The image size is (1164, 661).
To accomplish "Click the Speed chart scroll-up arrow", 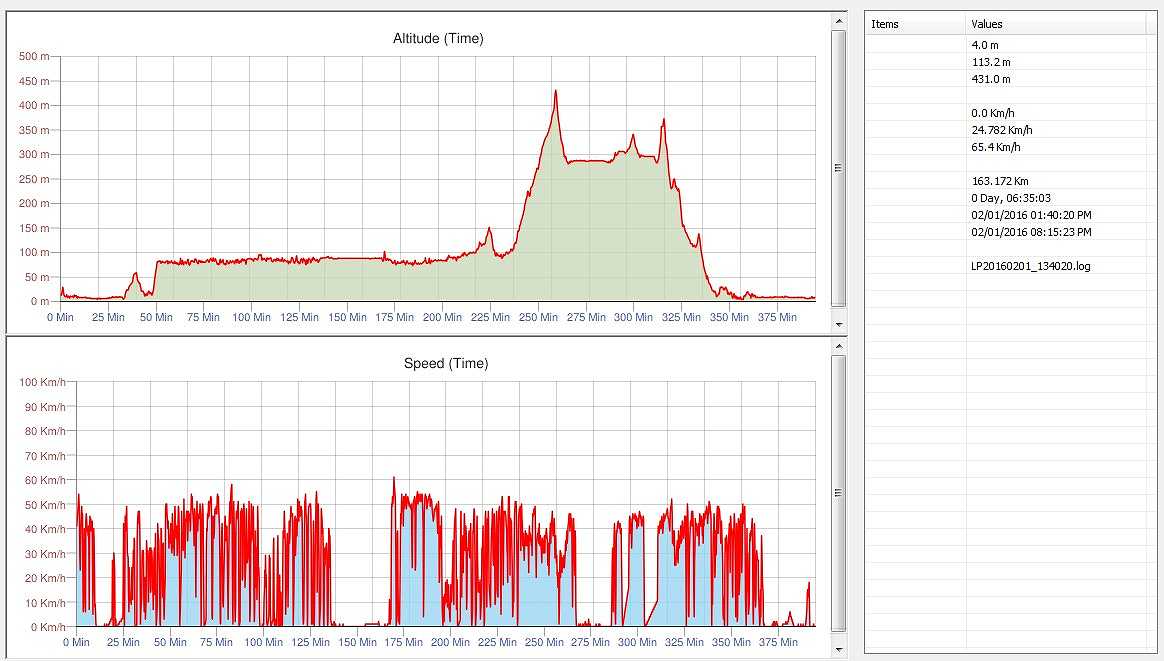I will coord(839,346).
